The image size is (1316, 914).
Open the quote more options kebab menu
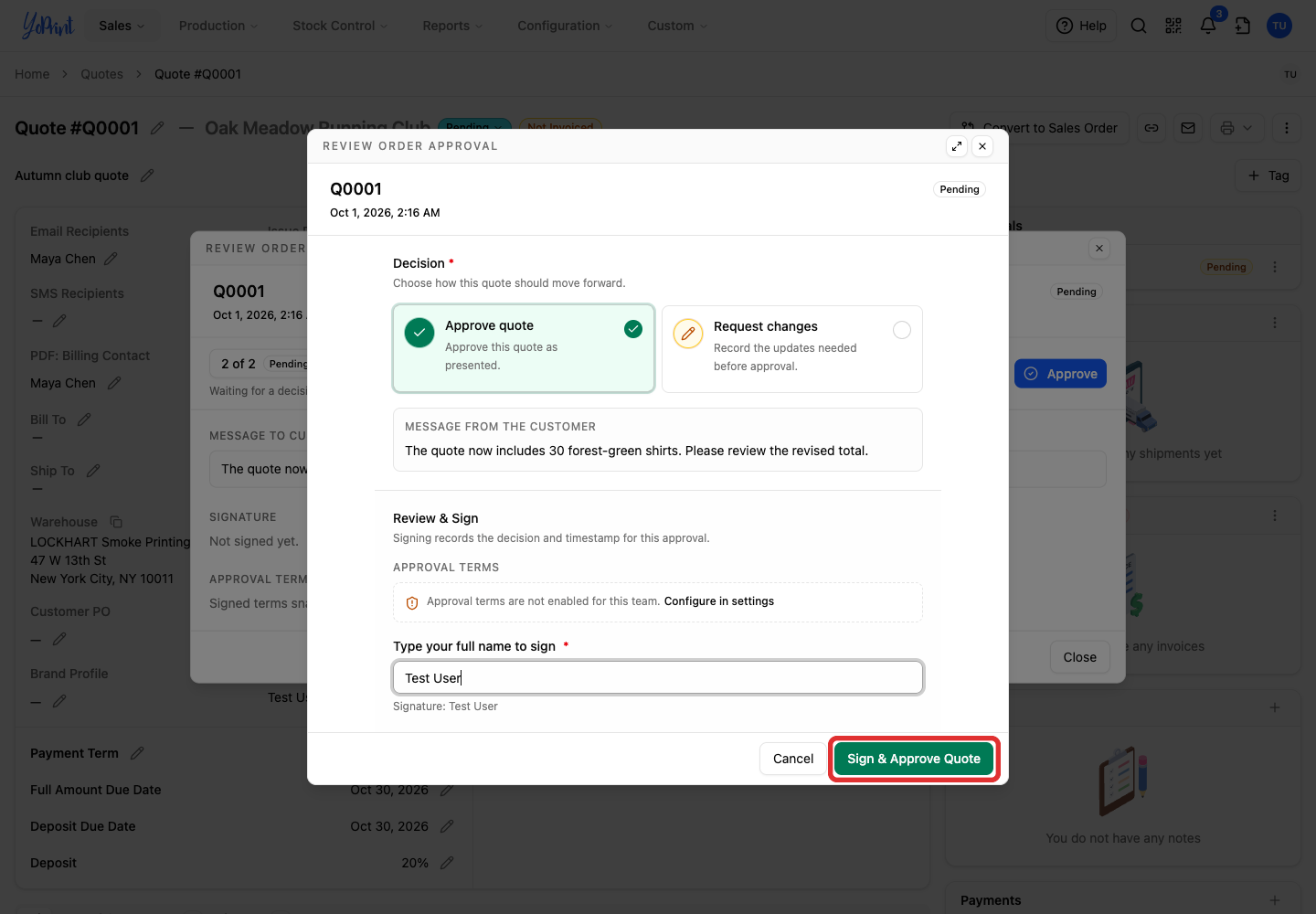(1287, 128)
